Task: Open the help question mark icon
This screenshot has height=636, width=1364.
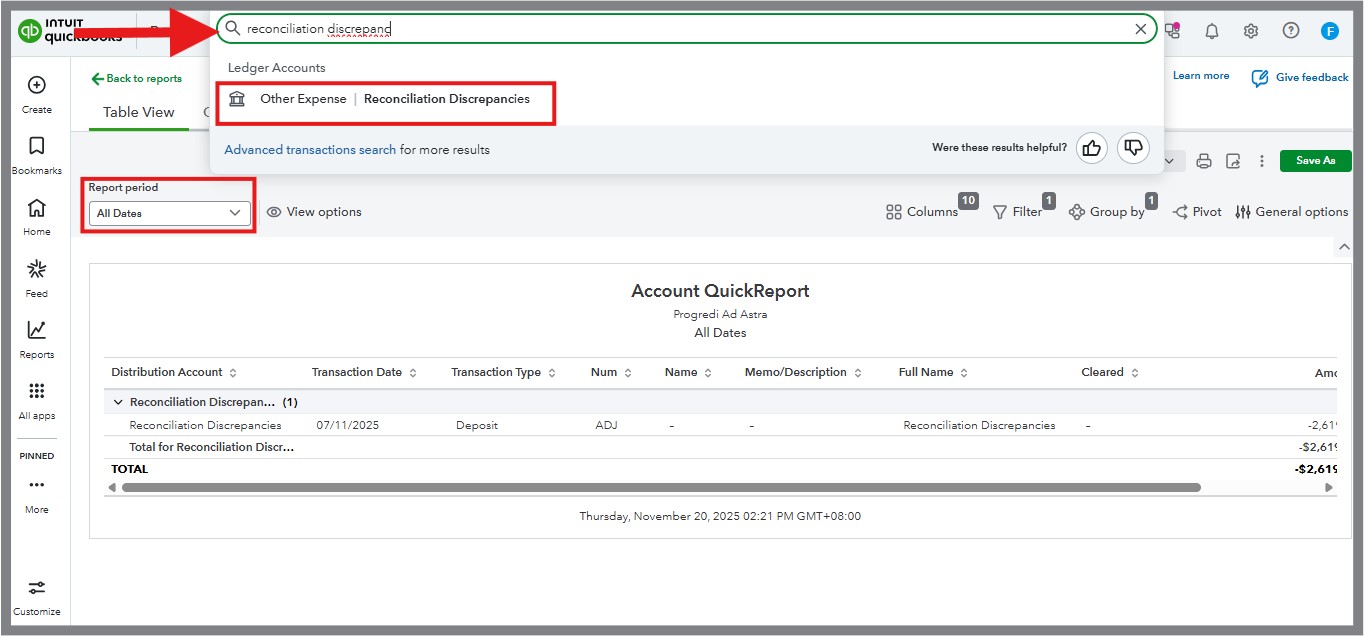Action: tap(1291, 31)
